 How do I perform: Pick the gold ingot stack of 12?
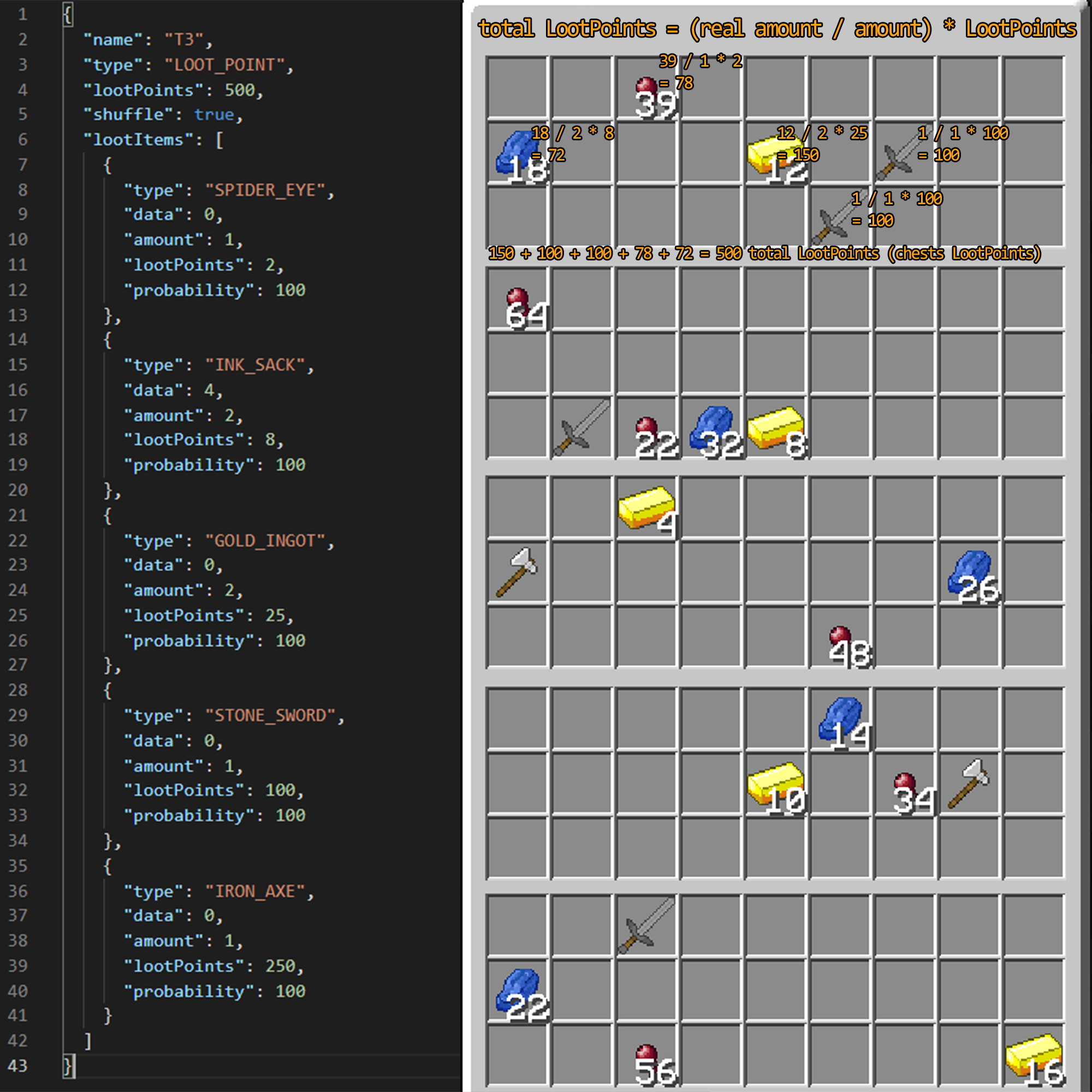(x=776, y=159)
